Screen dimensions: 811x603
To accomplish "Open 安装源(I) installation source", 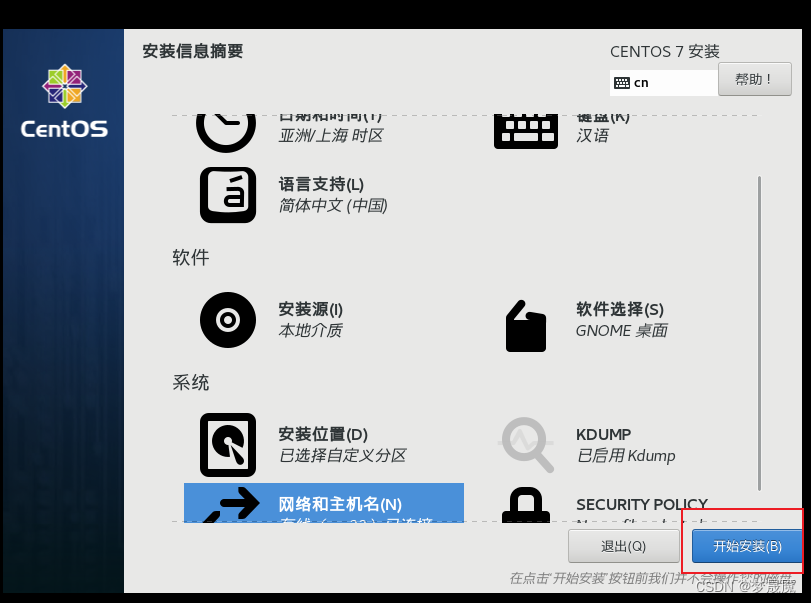I will pos(310,309).
